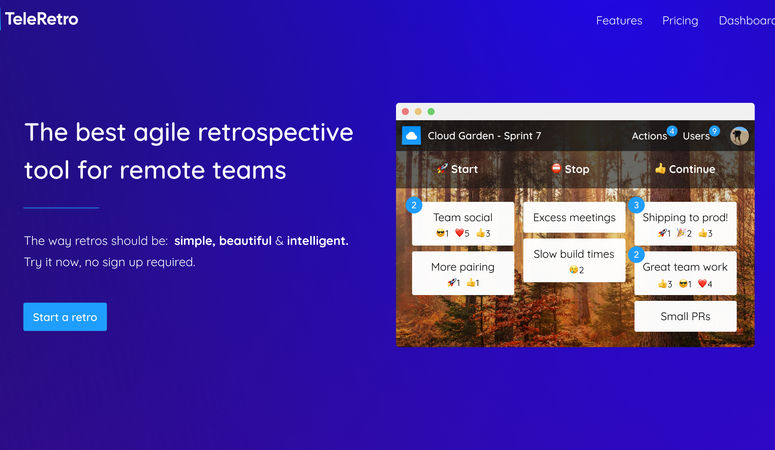Open the Pricing page
775x450 pixels.
click(x=680, y=21)
